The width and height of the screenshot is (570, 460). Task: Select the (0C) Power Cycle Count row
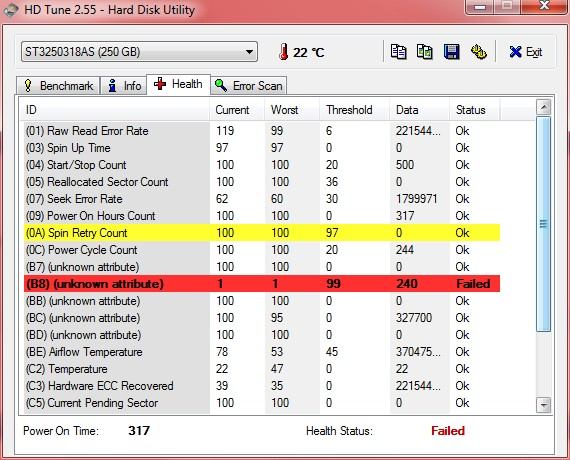262,250
